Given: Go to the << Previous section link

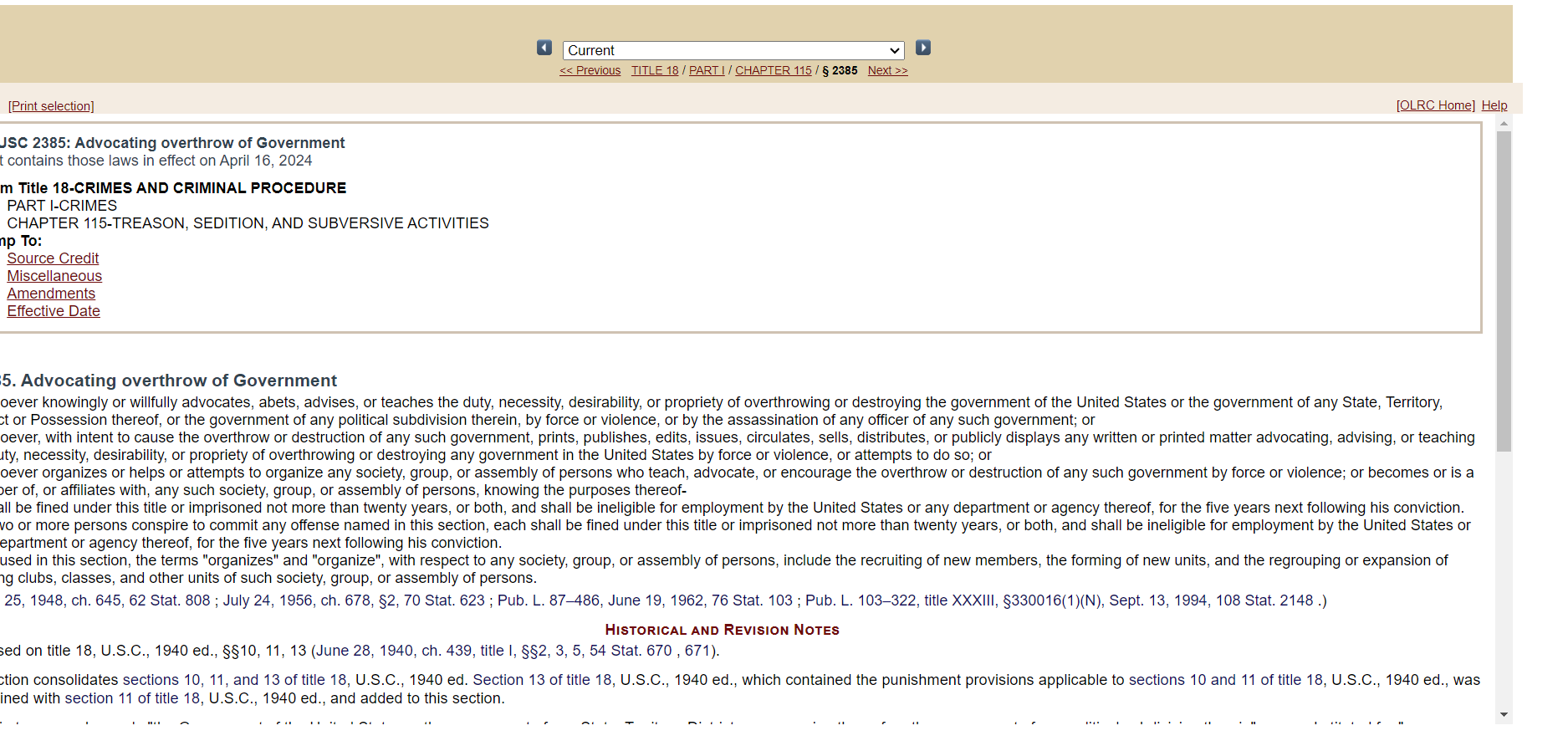Looking at the screenshot, I should tap(590, 71).
